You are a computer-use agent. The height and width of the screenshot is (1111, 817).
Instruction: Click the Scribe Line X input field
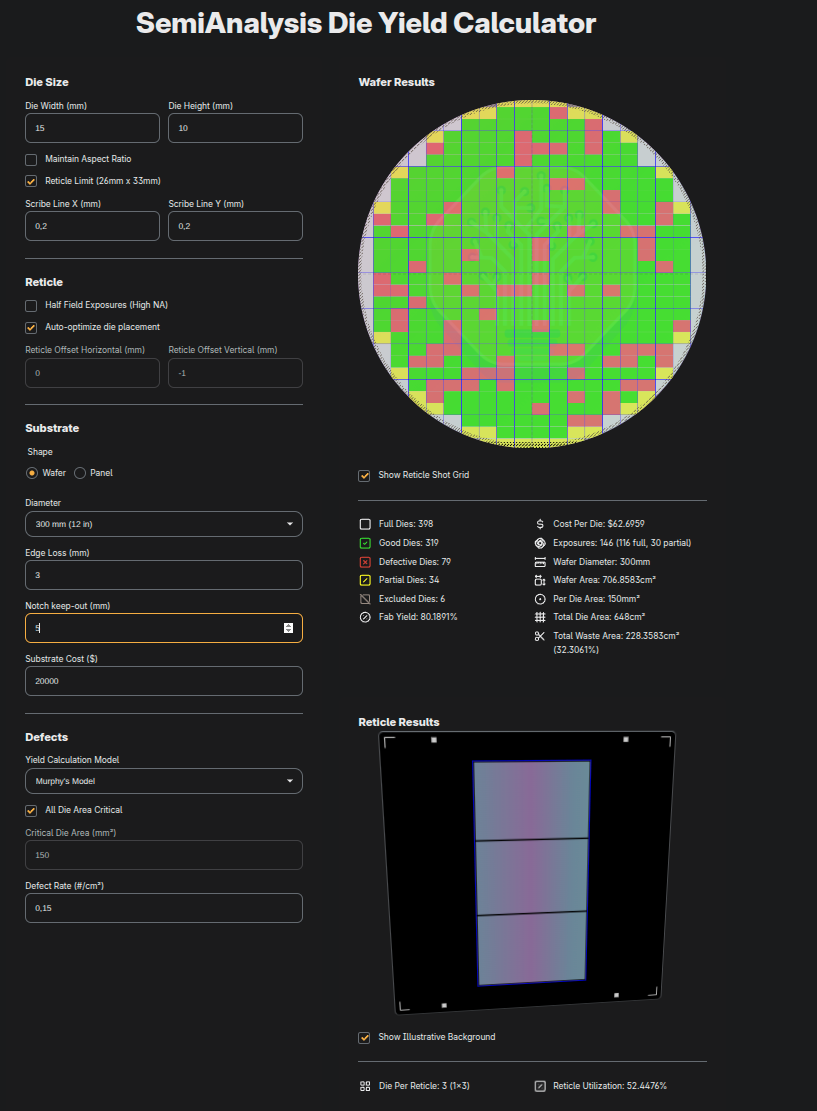point(93,226)
